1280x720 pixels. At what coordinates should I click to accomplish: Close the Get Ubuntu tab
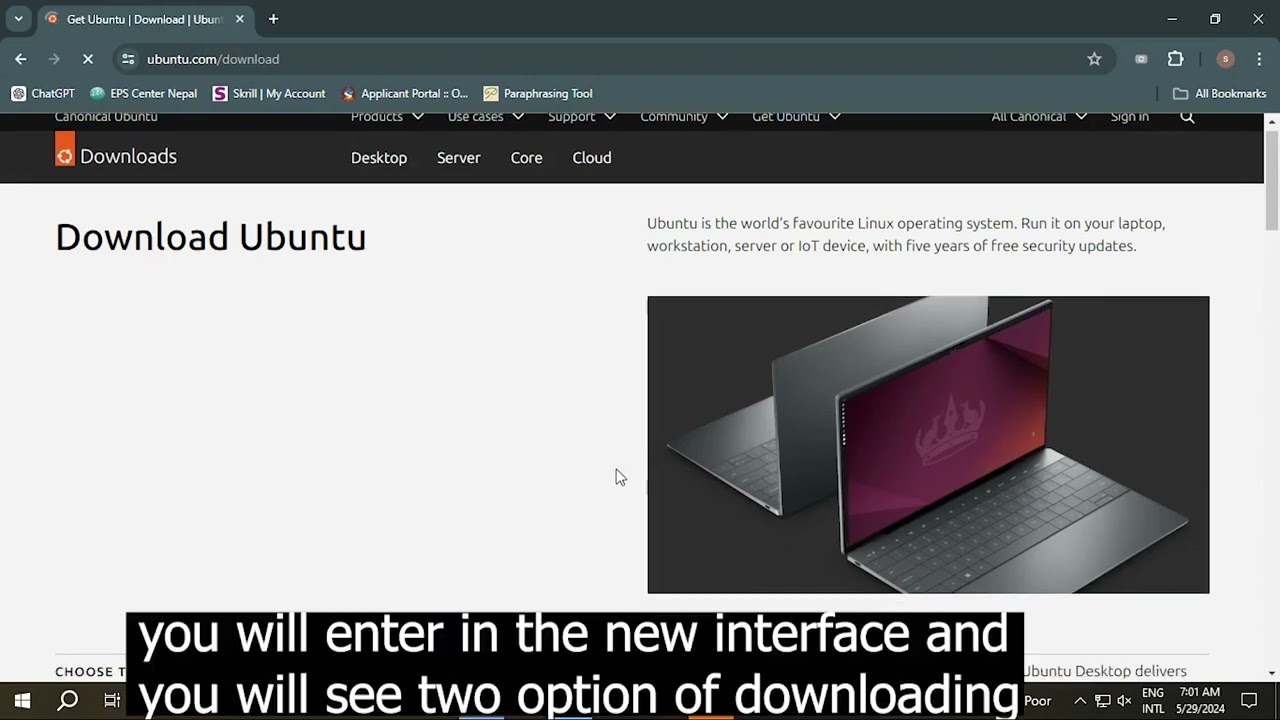240,19
